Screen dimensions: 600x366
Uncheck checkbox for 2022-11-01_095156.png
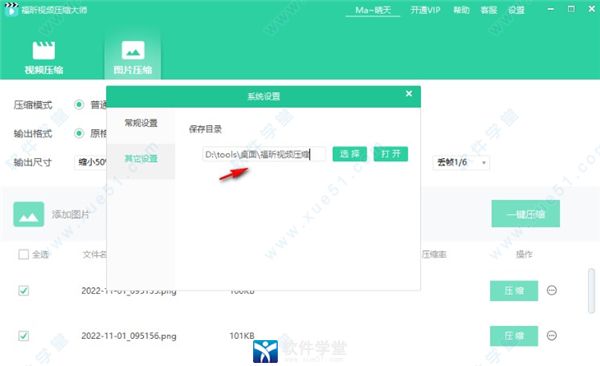click(23, 336)
